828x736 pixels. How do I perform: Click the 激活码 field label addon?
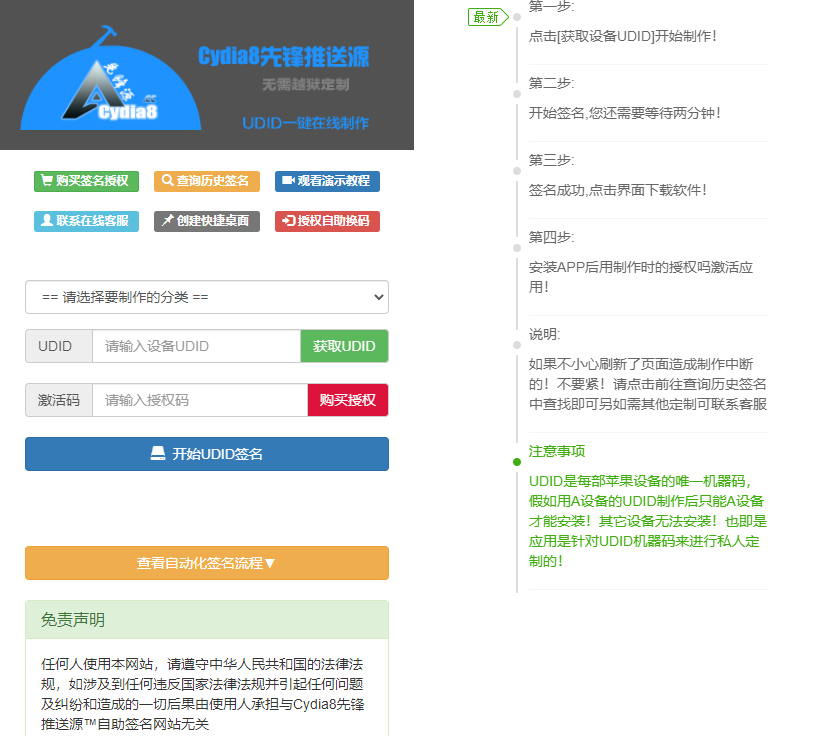[59, 400]
